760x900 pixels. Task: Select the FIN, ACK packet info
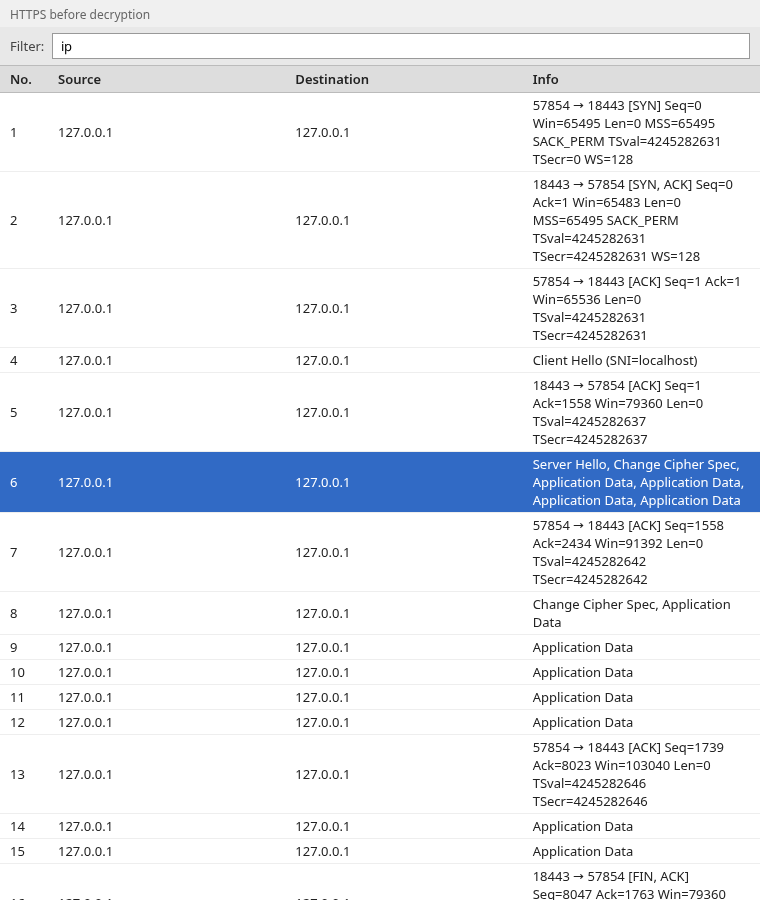pos(629,885)
